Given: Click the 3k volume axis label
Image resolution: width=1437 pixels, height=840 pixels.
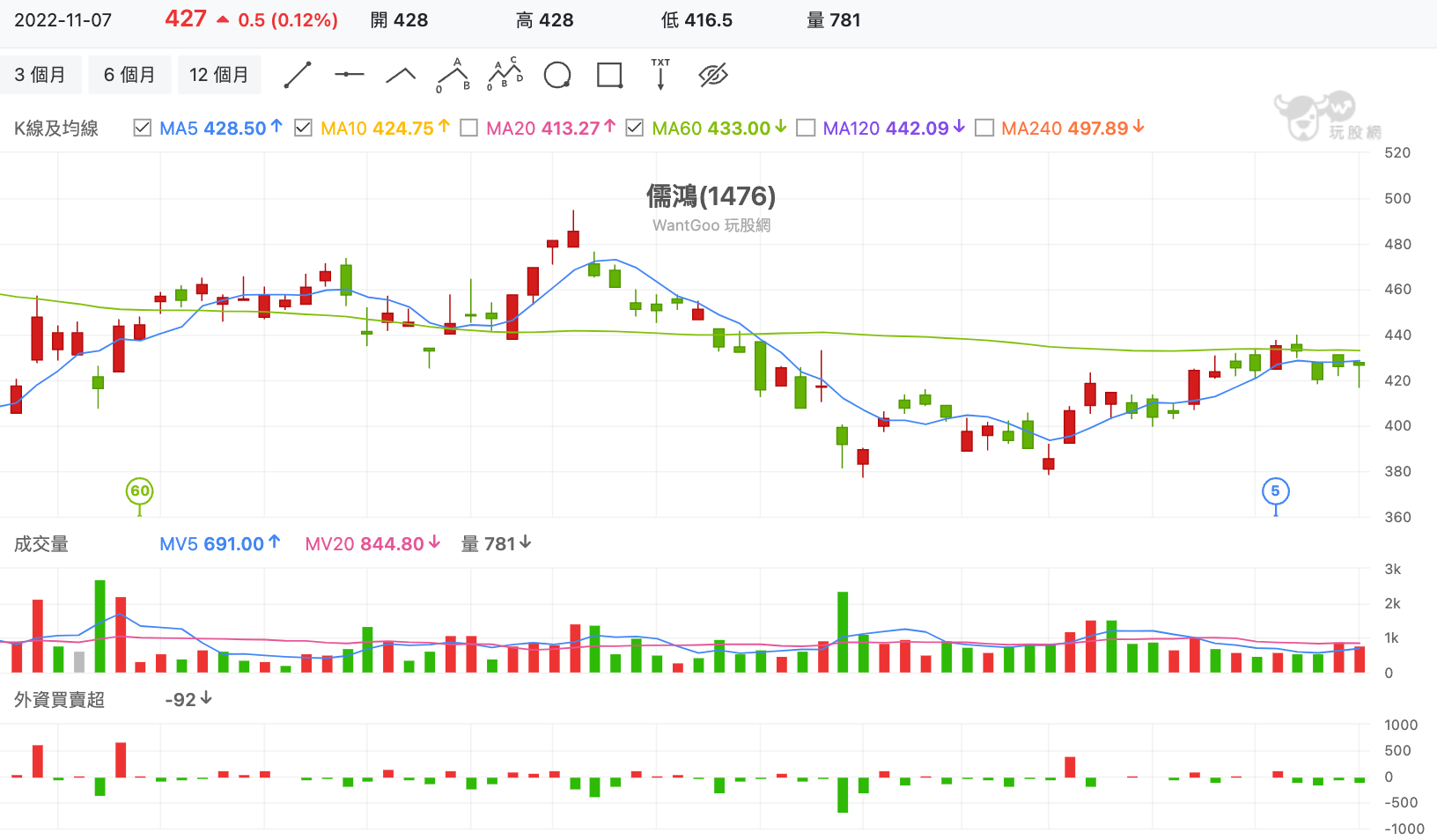Looking at the screenshot, I should tap(1393, 569).
